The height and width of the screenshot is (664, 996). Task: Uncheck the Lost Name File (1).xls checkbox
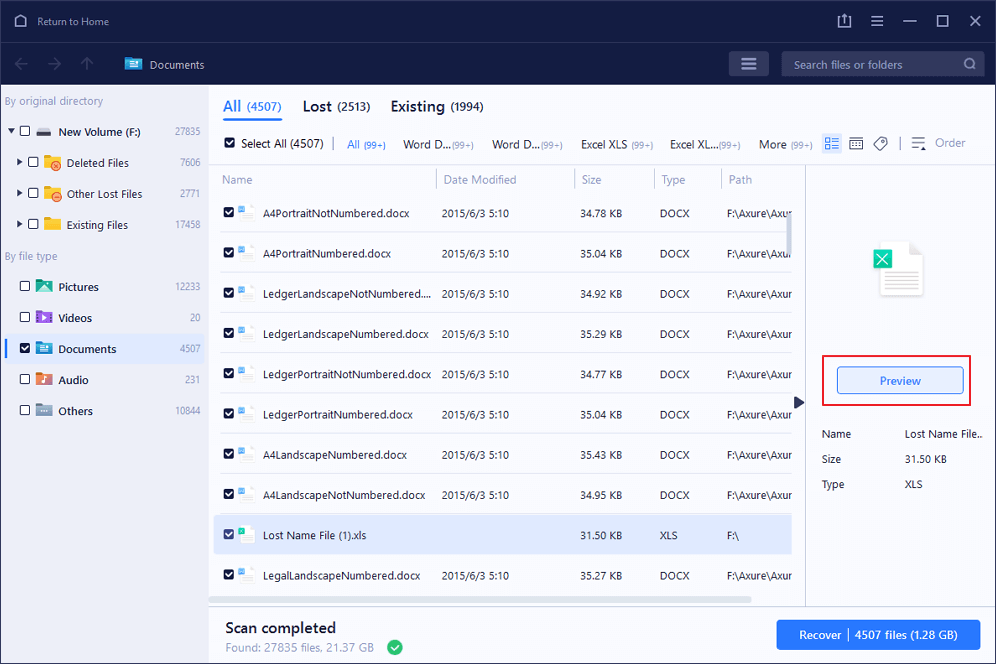coord(229,535)
